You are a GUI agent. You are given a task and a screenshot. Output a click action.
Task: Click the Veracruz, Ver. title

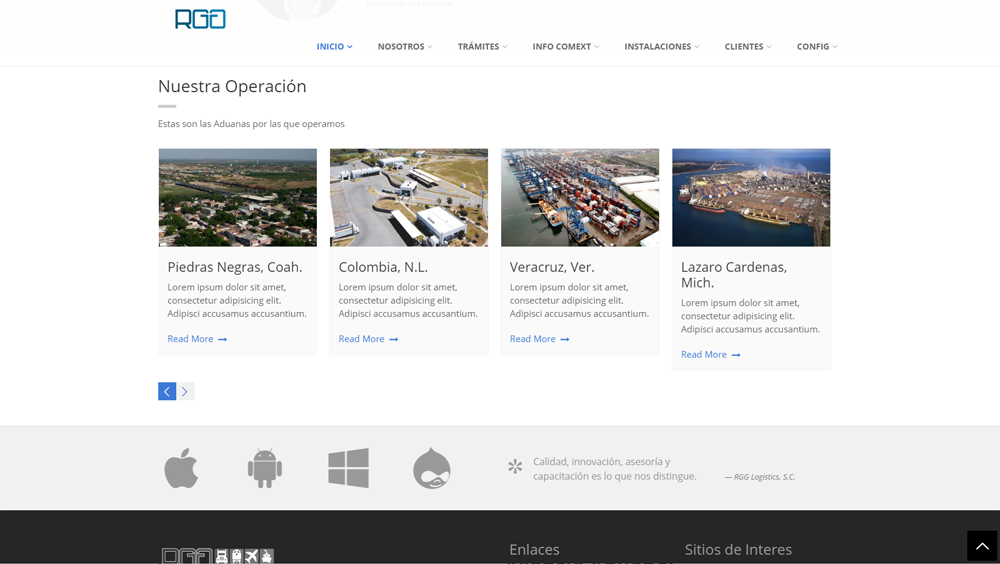click(x=552, y=267)
